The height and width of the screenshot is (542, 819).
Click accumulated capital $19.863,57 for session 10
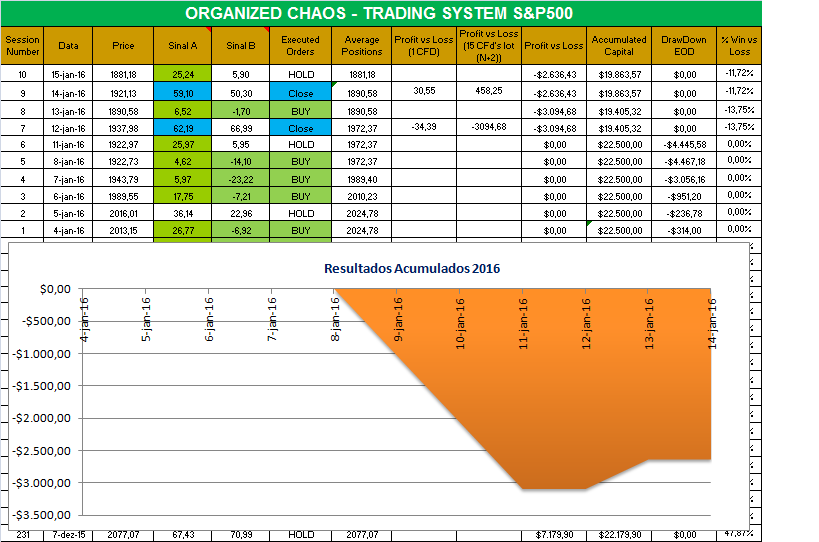point(619,74)
